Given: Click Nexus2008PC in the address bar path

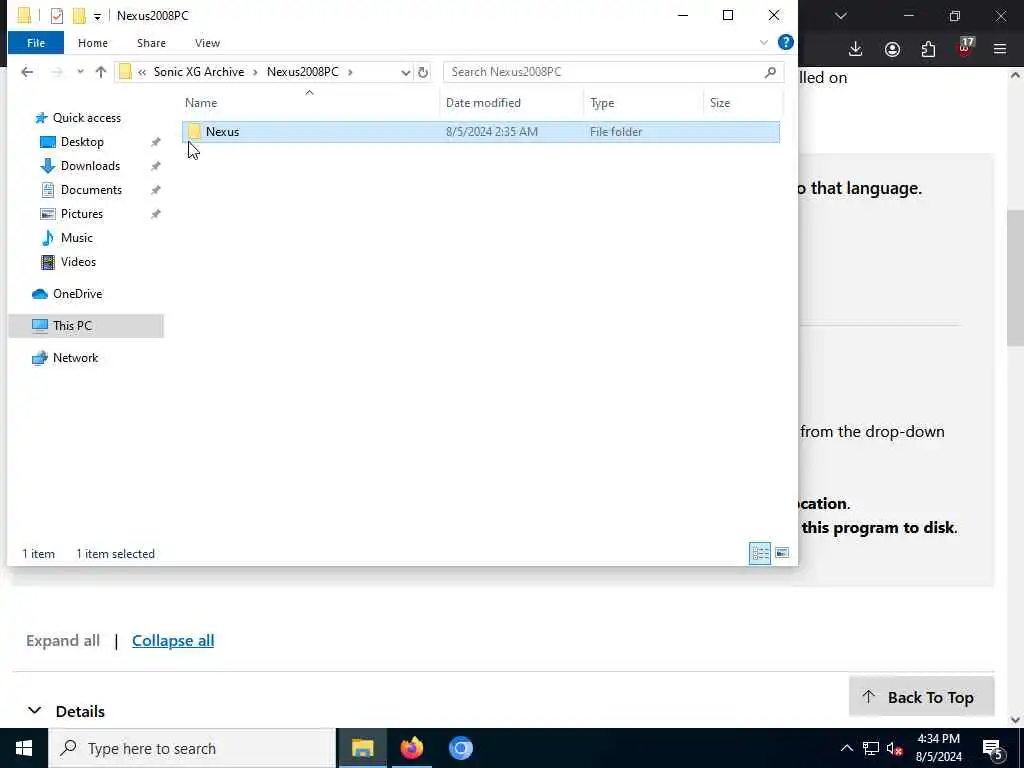Looking at the screenshot, I should point(302,72).
